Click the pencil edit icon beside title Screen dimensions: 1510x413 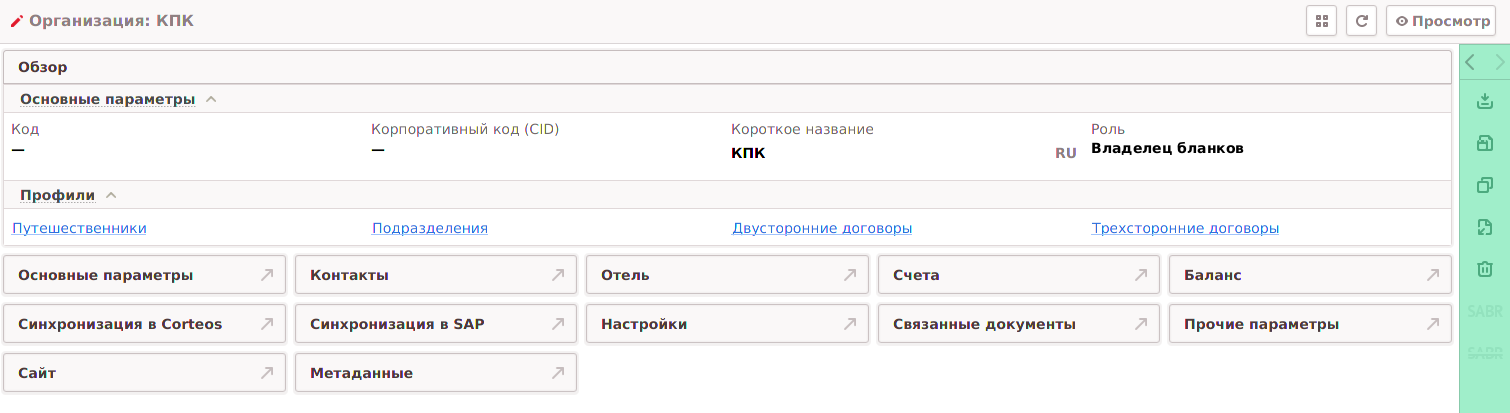16,20
